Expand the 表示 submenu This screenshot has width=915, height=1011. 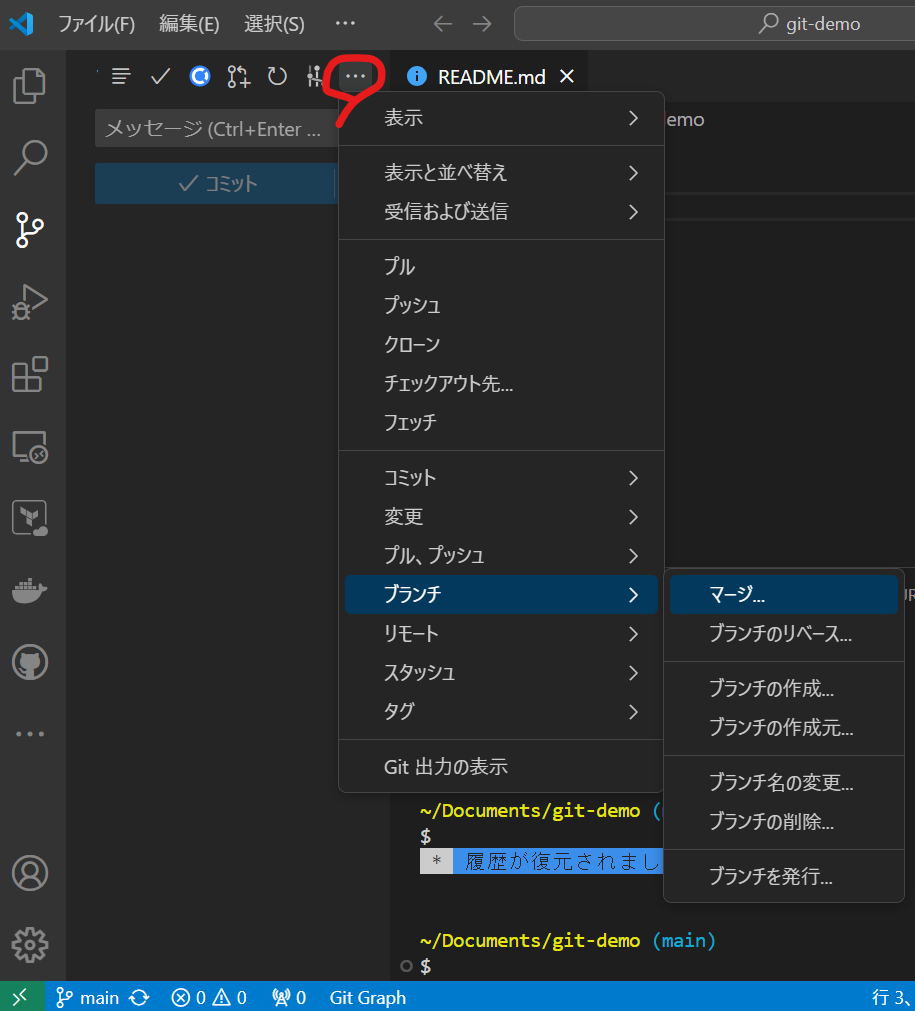[x=501, y=118]
